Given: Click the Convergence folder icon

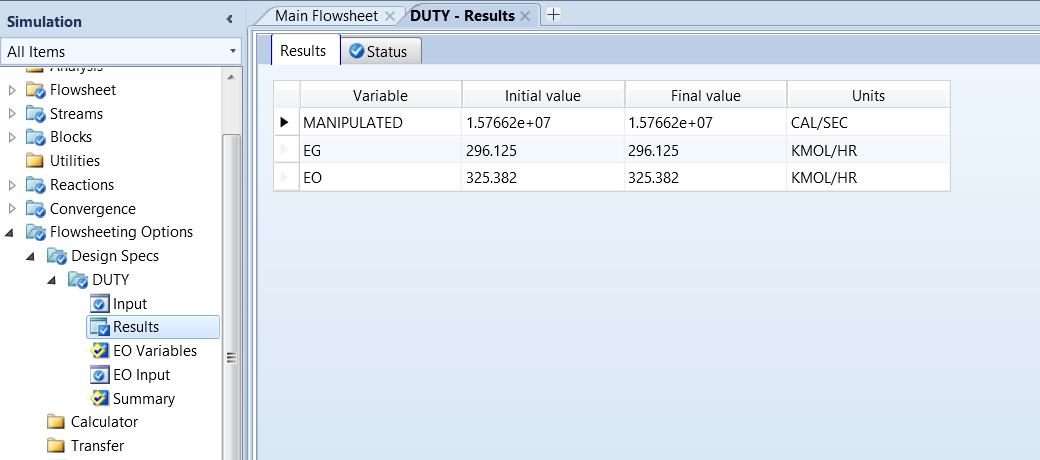Looking at the screenshot, I should click(36, 209).
